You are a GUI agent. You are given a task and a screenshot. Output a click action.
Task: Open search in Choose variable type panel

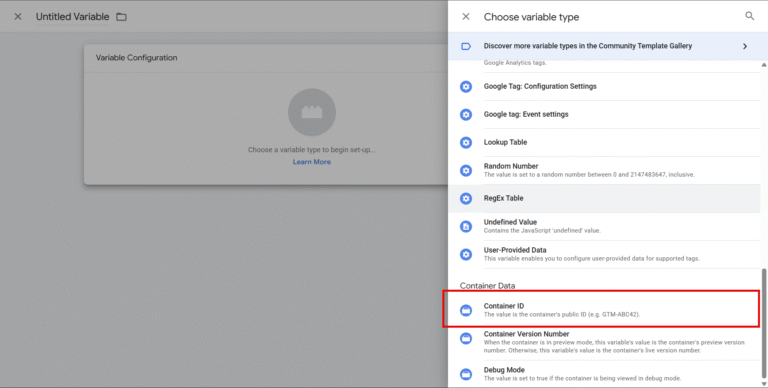pos(749,16)
